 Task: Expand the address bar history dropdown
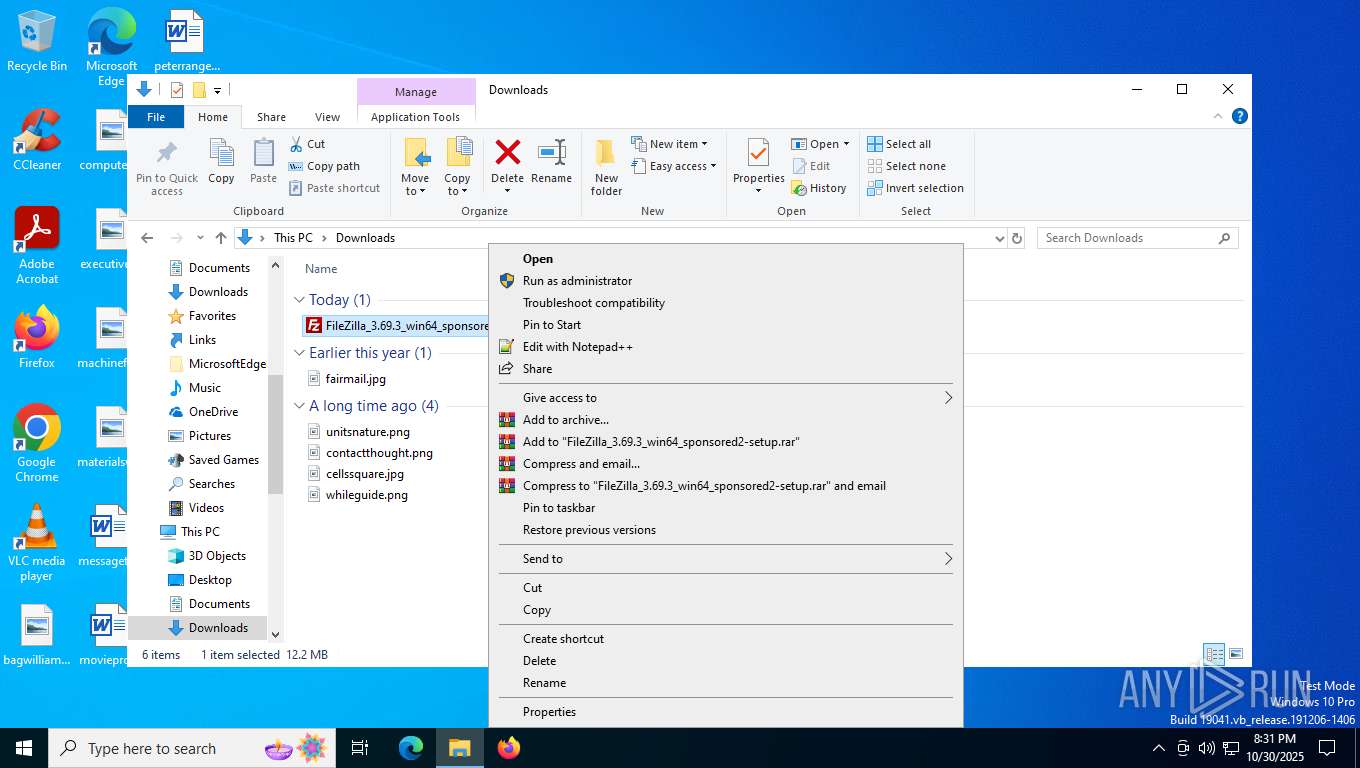coord(999,238)
